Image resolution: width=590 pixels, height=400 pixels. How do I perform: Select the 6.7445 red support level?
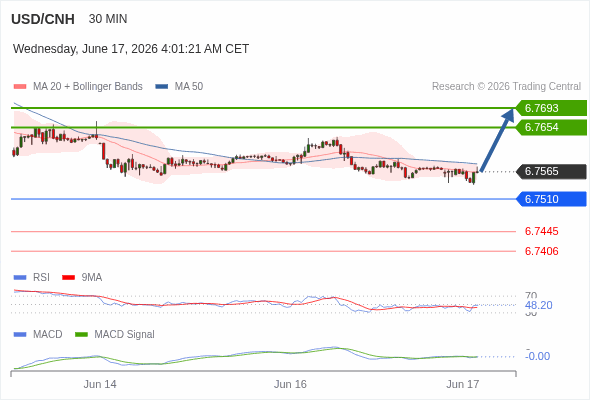541,231
